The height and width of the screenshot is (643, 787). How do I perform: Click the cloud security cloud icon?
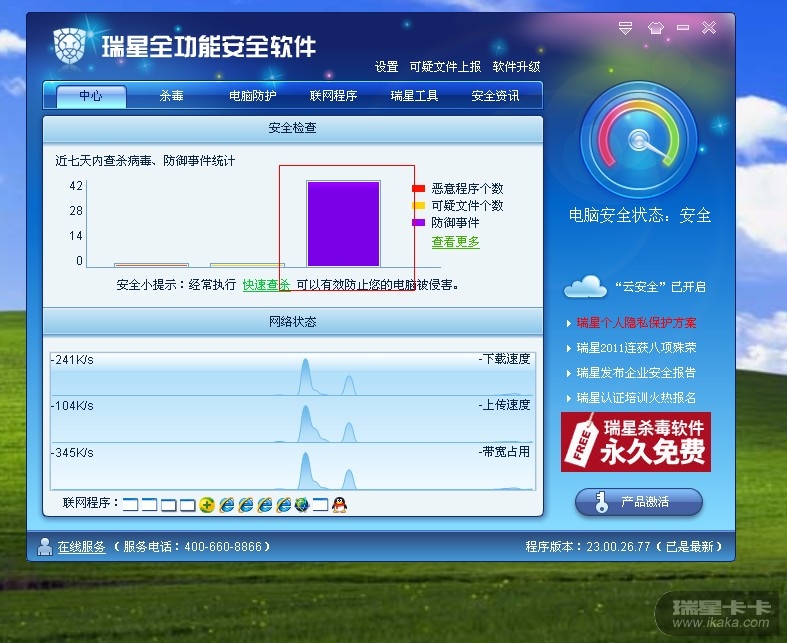[585, 287]
